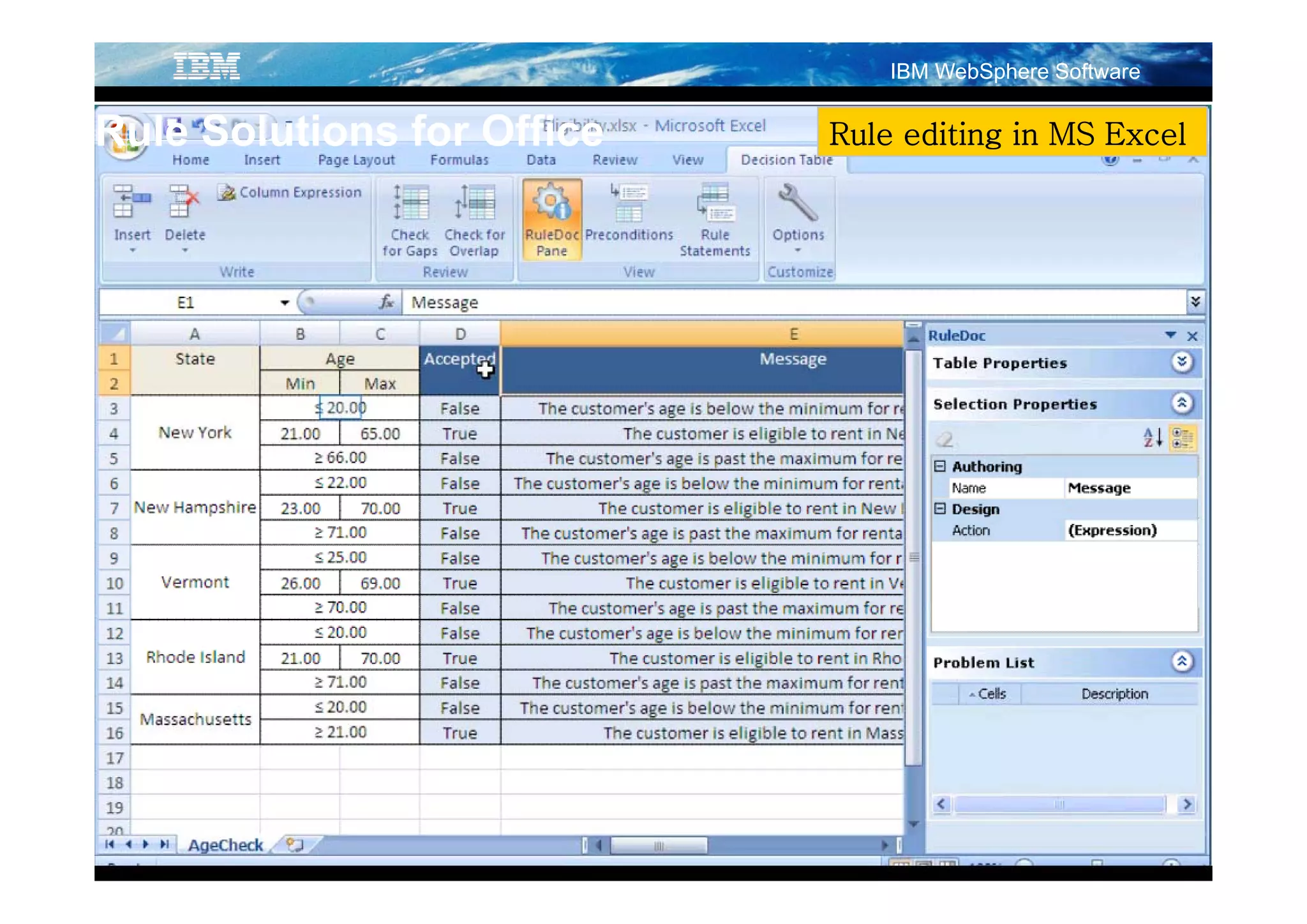Collapse the Design property group
Image resolution: width=1307 pixels, height=924 pixels.
(x=940, y=509)
